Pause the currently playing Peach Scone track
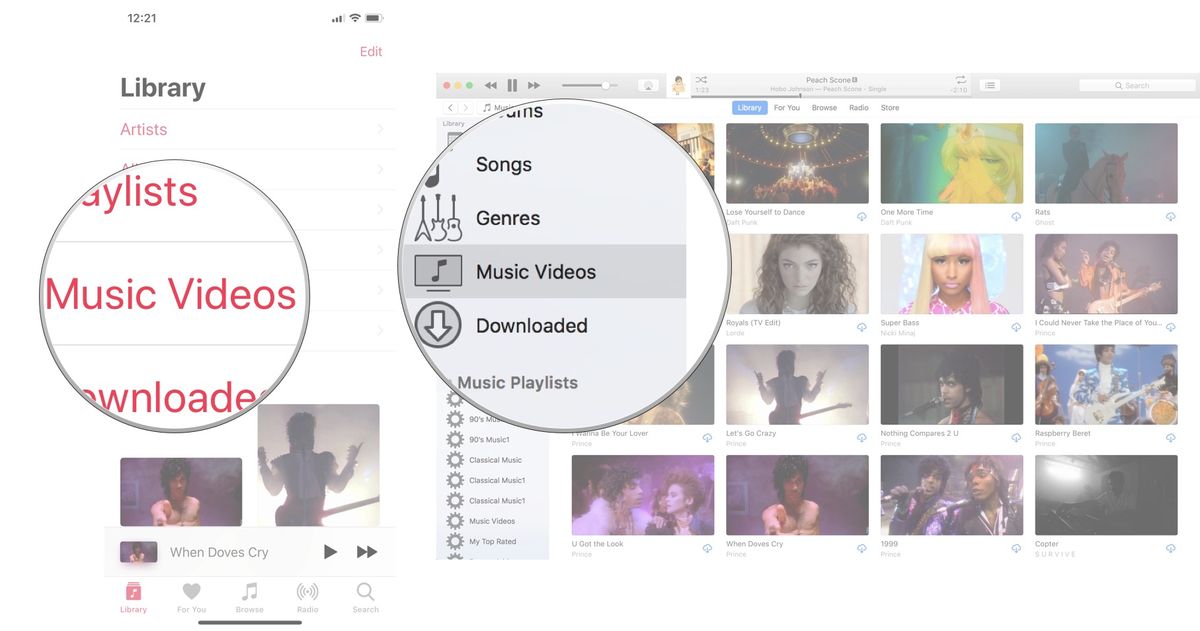Viewport: 1200px width, 631px height. (511, 85)
